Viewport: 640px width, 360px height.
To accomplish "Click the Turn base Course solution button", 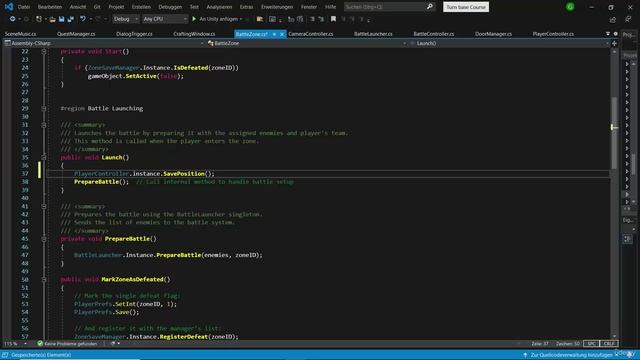I will [x=466, y=7].
